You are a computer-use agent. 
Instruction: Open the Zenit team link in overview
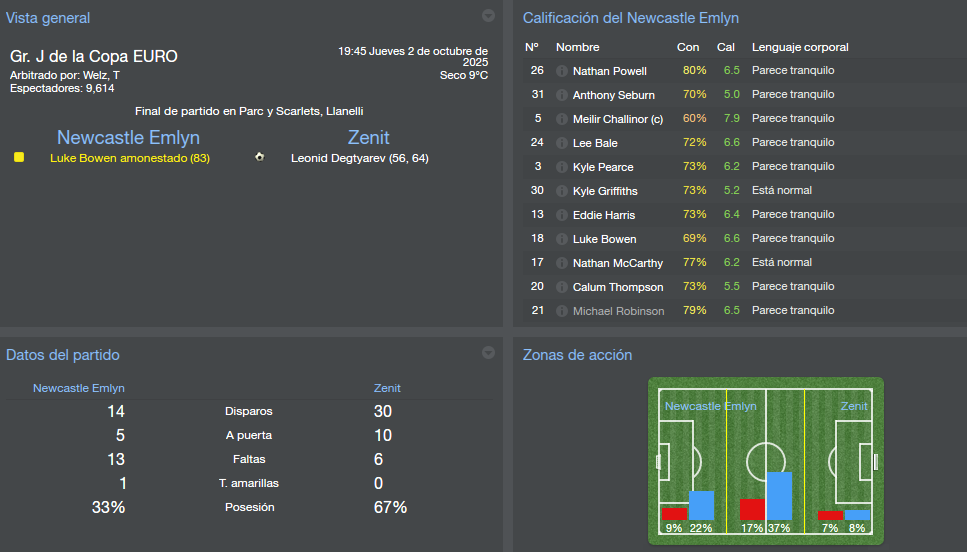coord(369,137)
